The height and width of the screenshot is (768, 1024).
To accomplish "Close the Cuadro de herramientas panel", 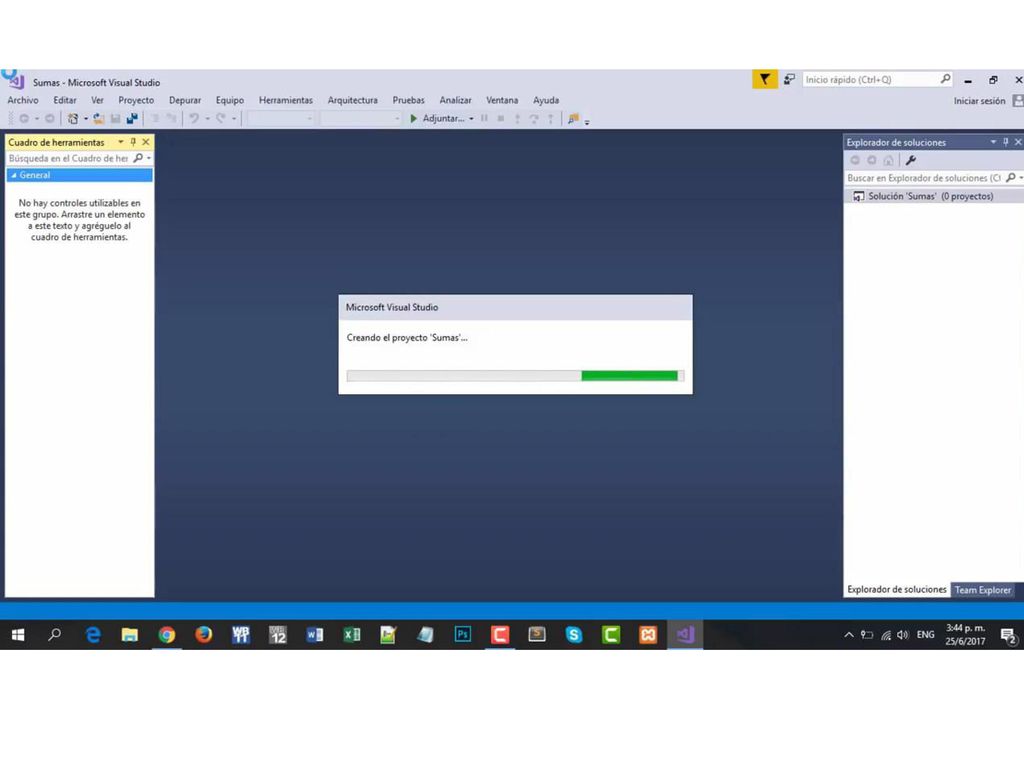I will [146, 142].
